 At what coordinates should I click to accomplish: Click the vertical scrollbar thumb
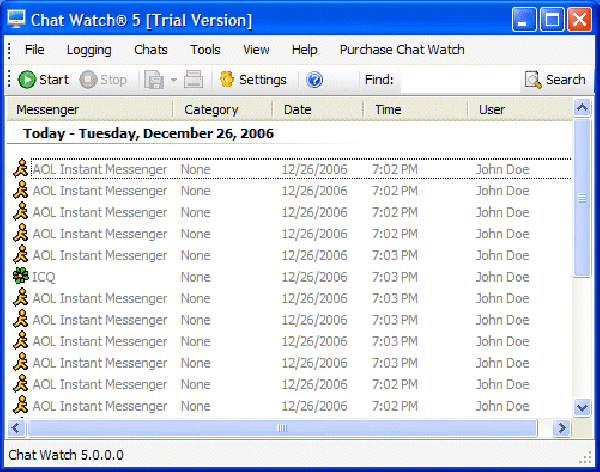(x=582, y=198)
